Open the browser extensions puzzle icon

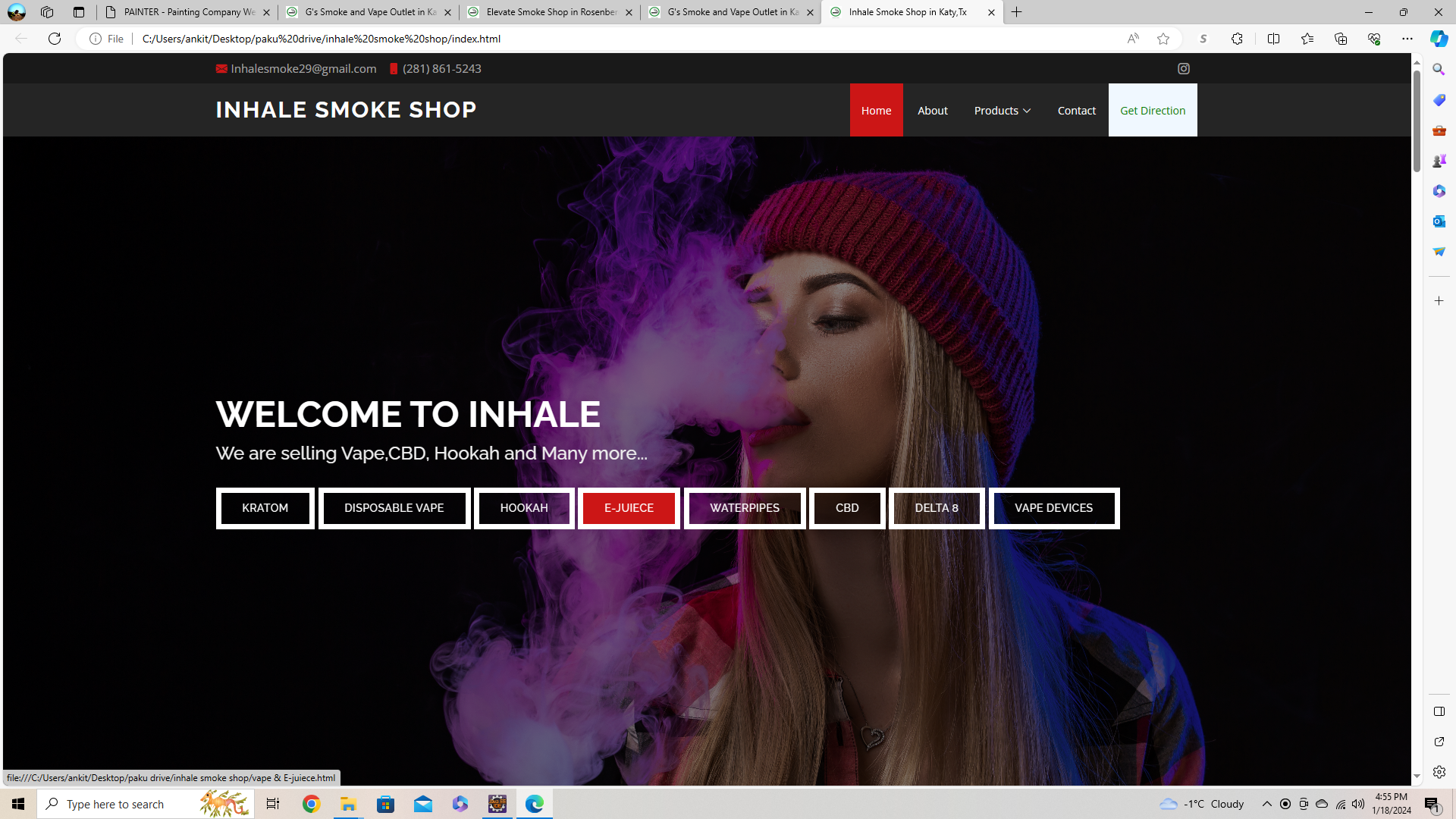coord(1237,39)
